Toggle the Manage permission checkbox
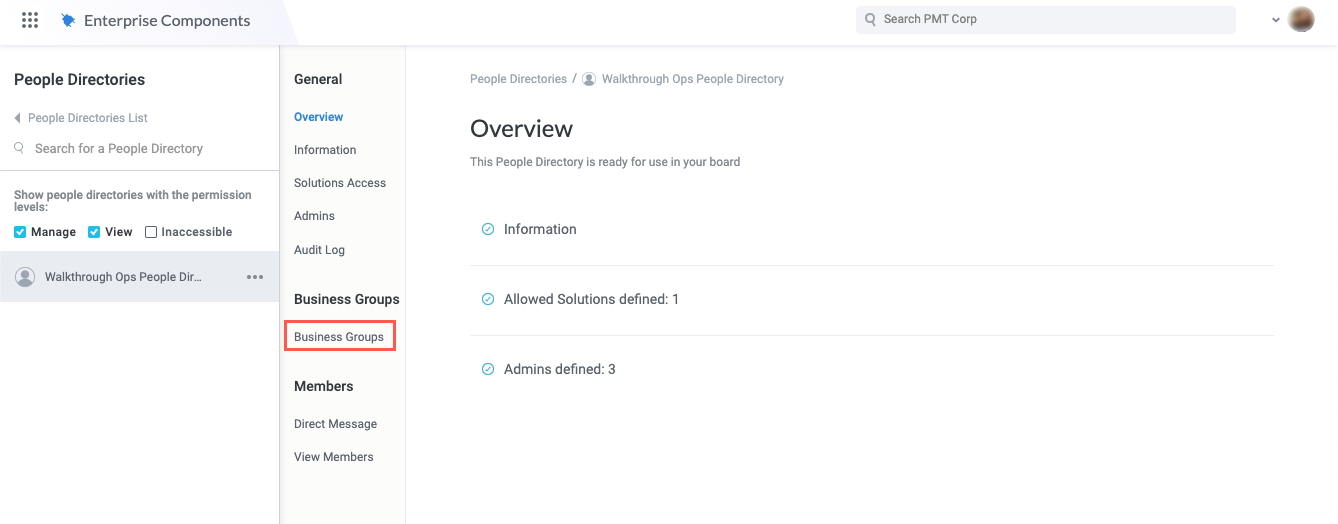The image size is (1338, 524). point(20,232)
